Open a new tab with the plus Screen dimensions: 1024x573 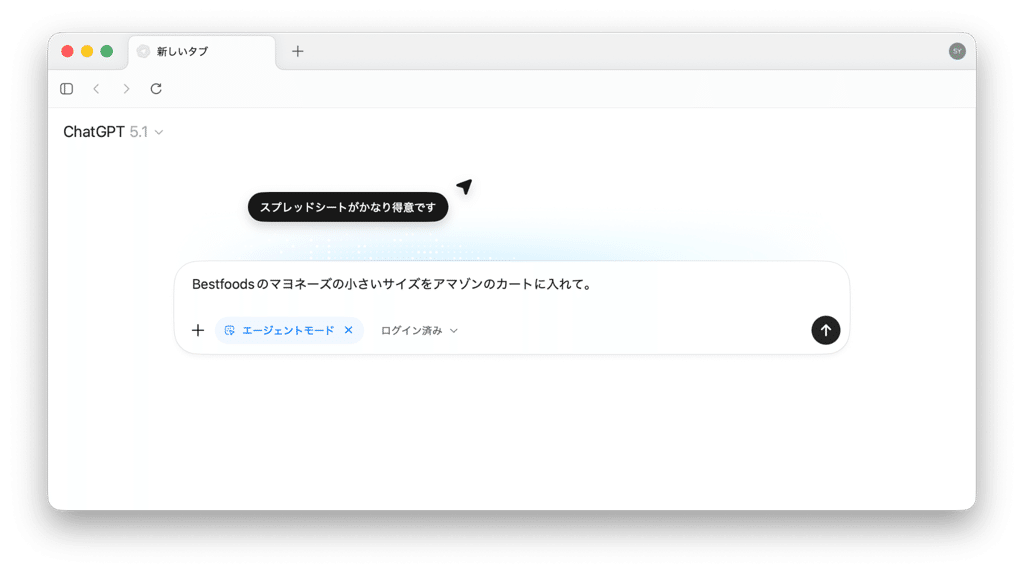tap(298, 51)
